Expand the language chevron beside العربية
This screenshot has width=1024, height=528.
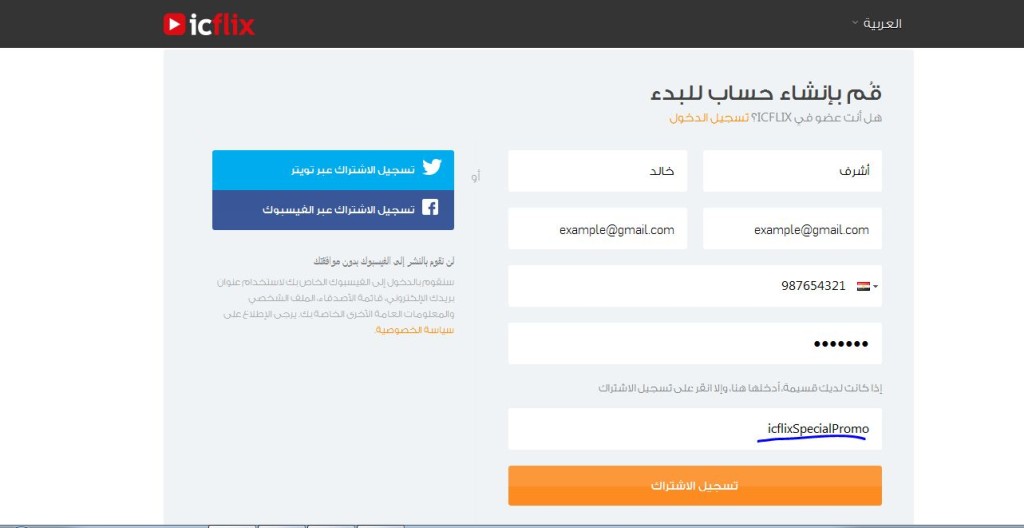click(855, 22)
